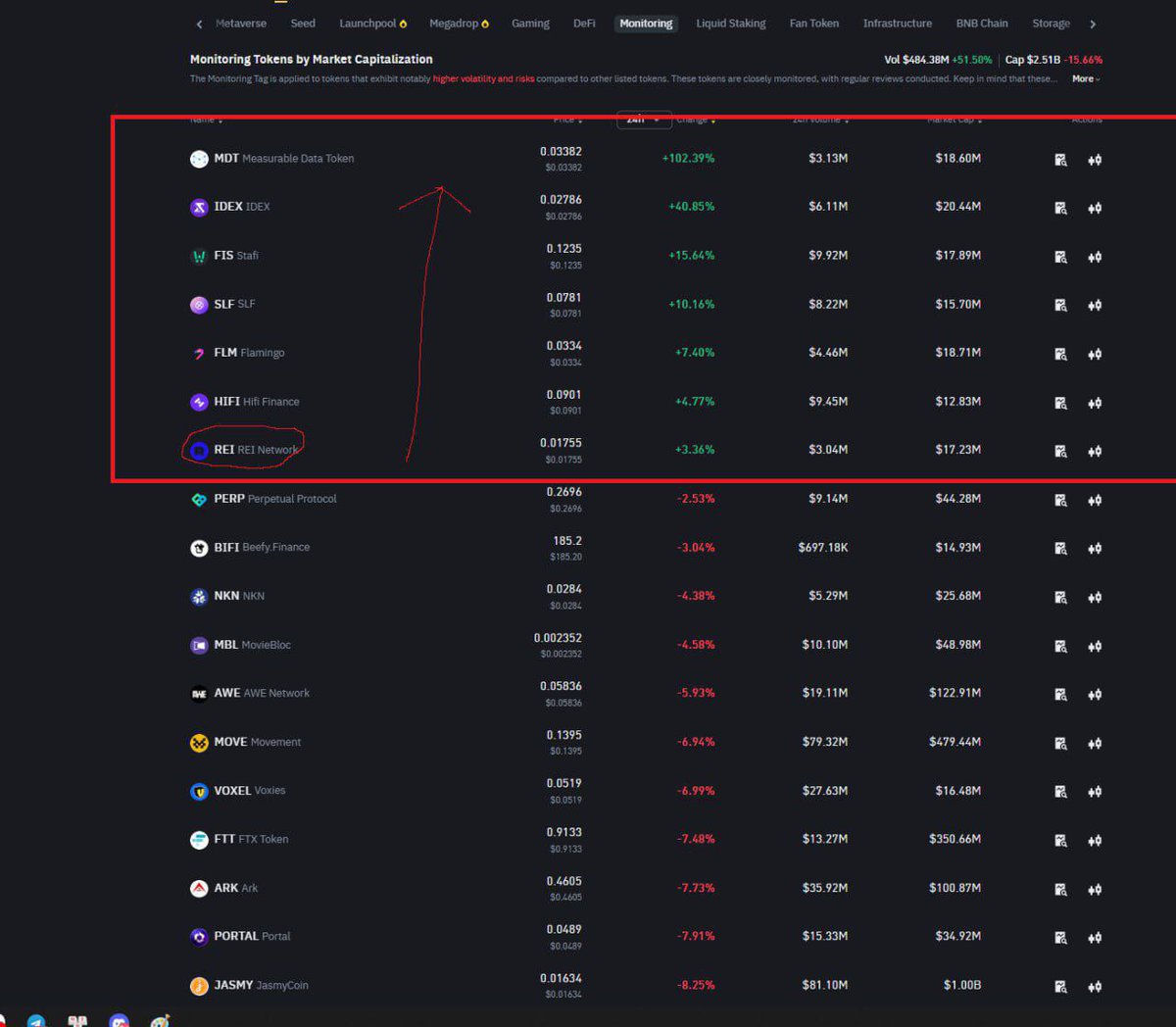Switch to the Liquid Staking tab
1176x1027 pixels.
tap(731, 24)
